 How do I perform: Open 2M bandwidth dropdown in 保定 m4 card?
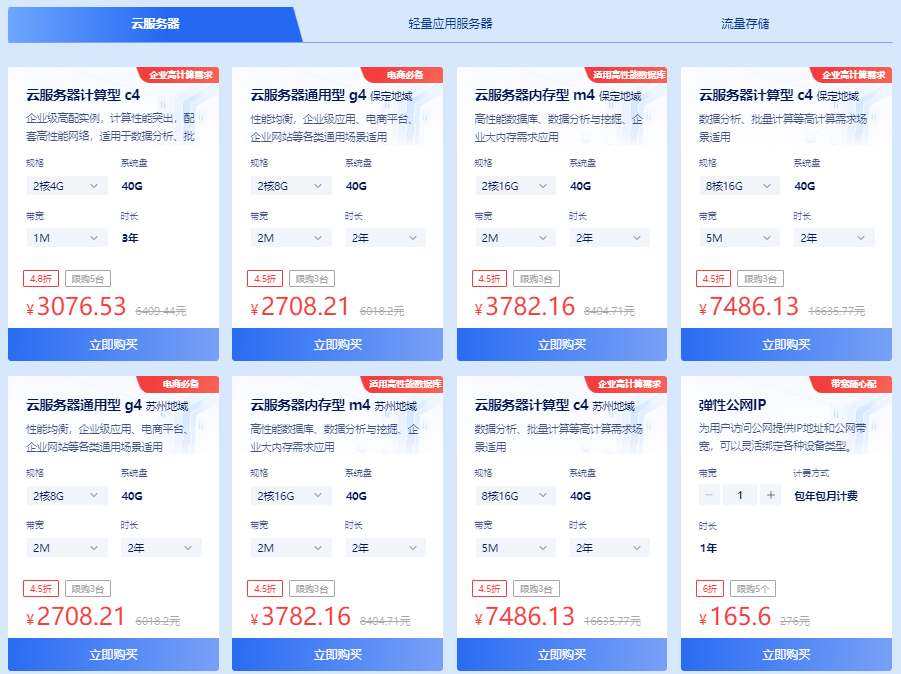[515, 238]
